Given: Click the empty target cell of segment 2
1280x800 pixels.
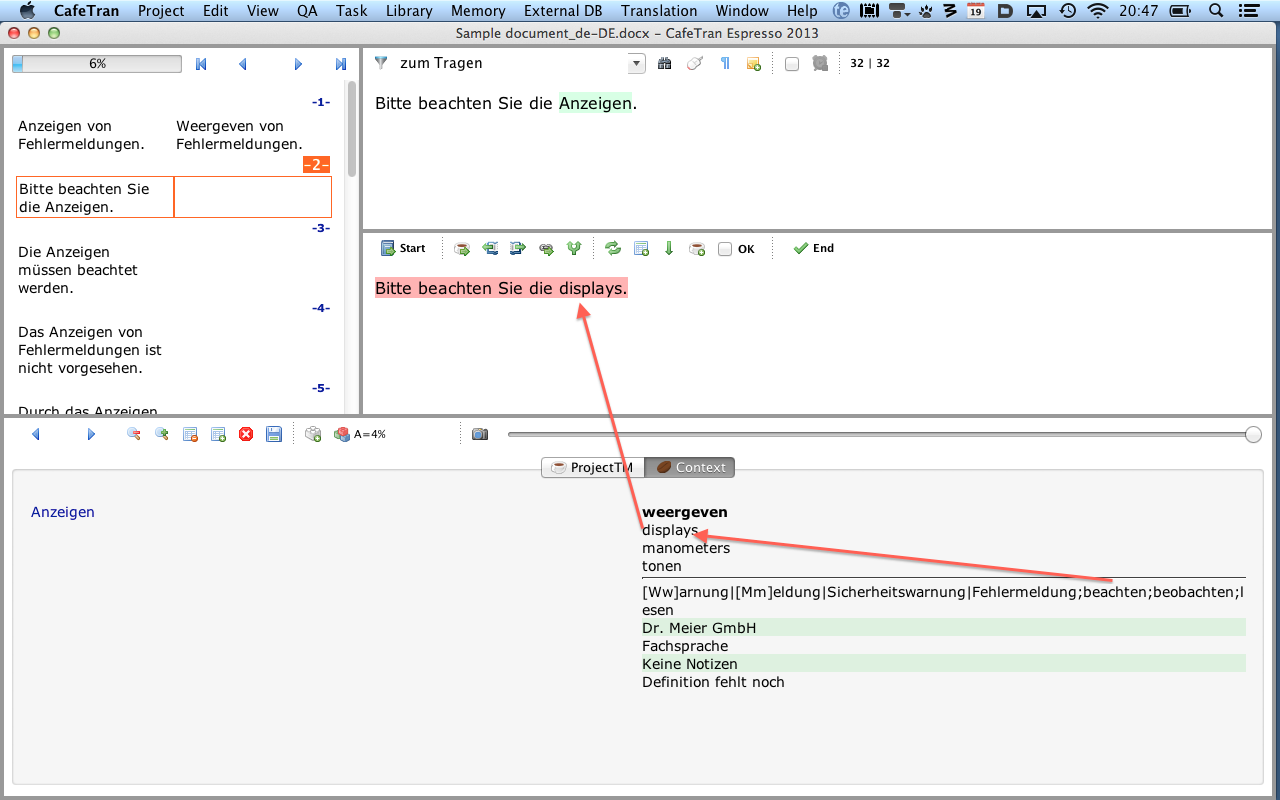Looking at the screenshot, I should click(253, 197).
